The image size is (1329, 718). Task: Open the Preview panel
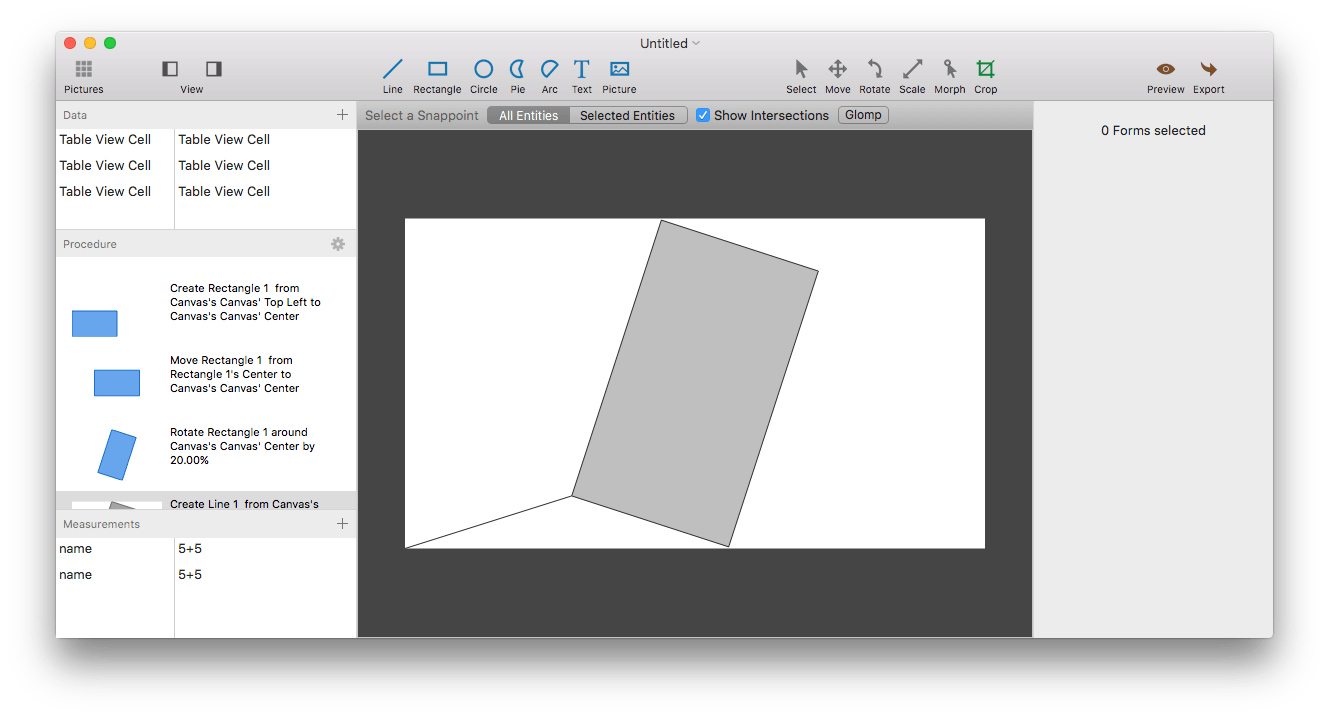[1165, 74]
